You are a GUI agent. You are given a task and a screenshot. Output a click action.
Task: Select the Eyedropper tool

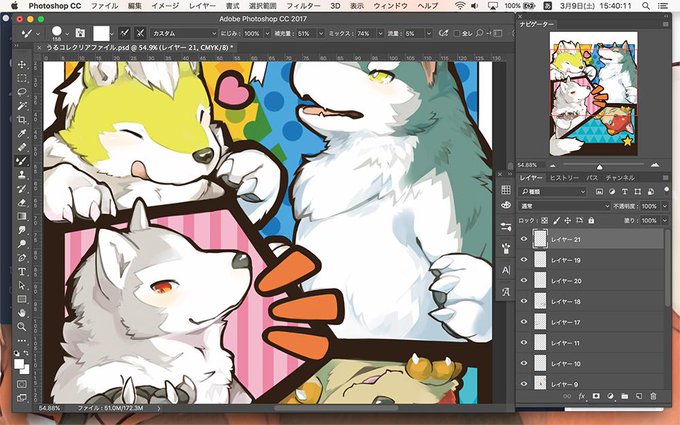22,134
